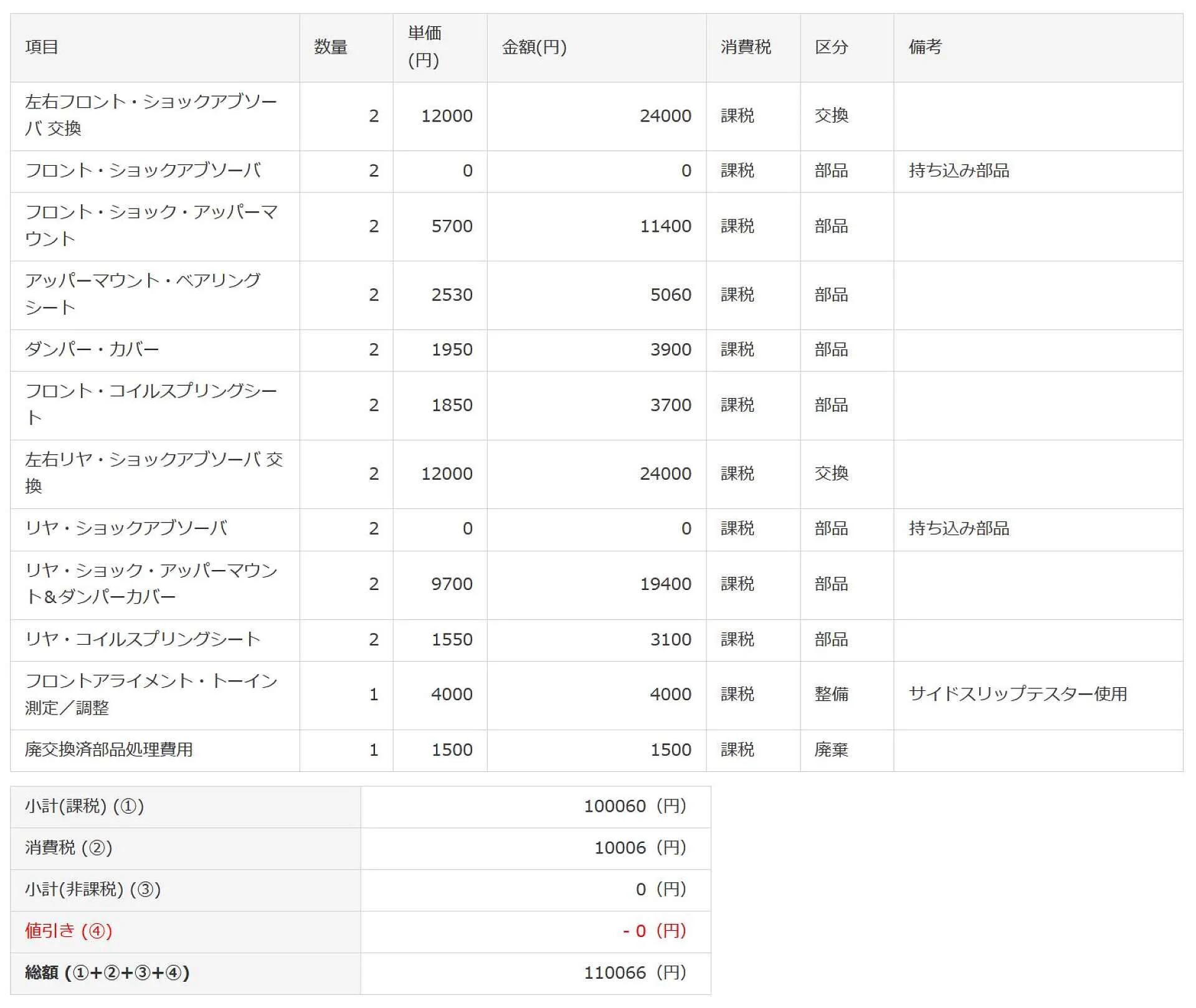This screenshot has width=1196, height=1008.
Task: Click the 持ち込み部品 note in フロント・ショックアブソーバ row
Action: [959, 171]
